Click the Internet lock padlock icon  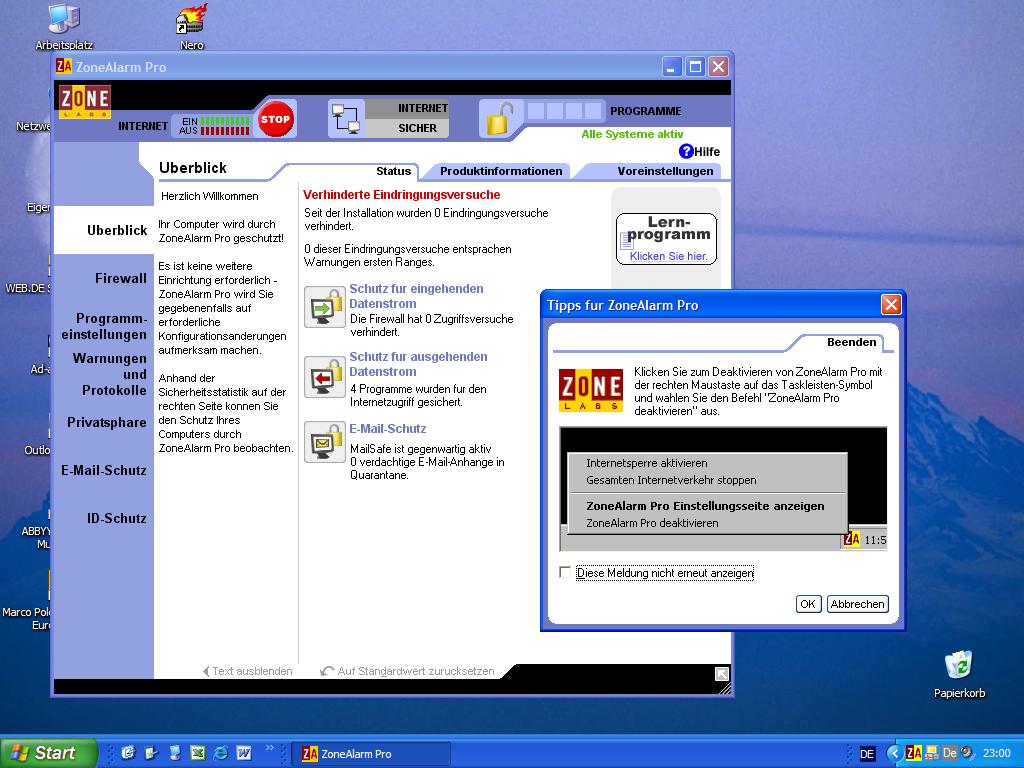tap(498, 118)
